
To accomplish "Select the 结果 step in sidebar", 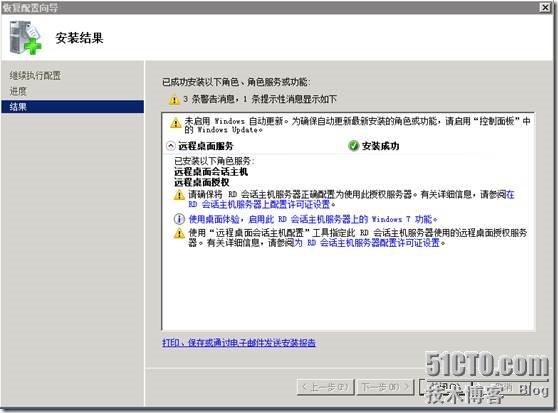I will [73, 107].
